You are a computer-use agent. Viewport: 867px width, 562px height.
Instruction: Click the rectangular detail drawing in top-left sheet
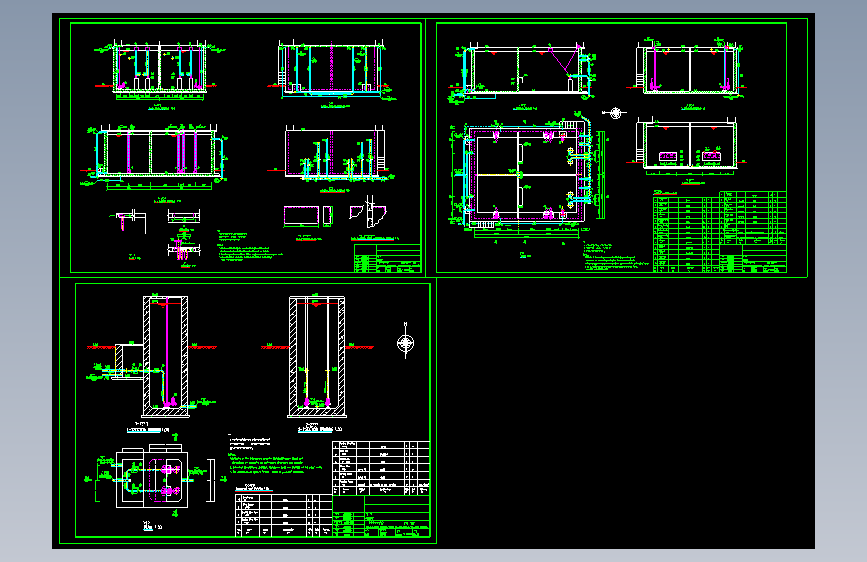click(x=301, y=216)
